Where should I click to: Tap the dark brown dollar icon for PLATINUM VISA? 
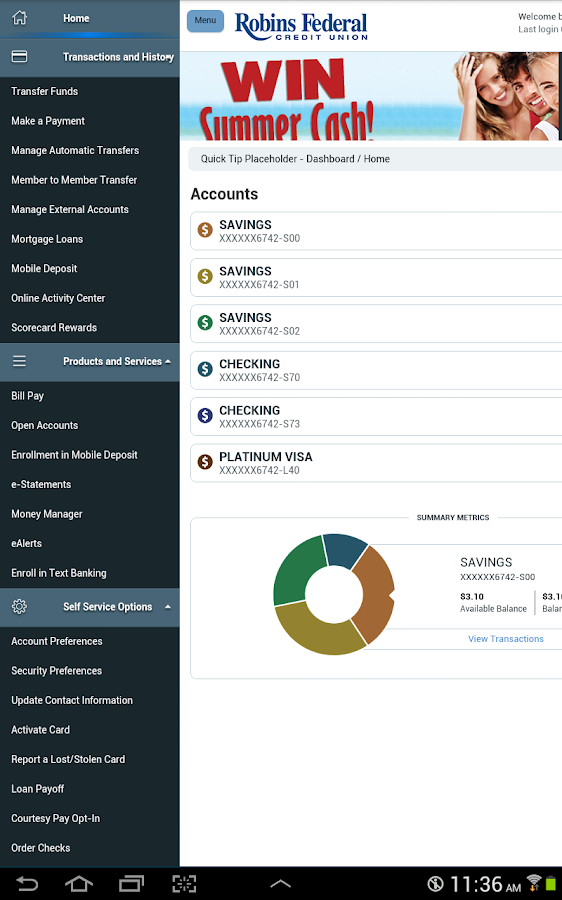click(x=205, y=462)
